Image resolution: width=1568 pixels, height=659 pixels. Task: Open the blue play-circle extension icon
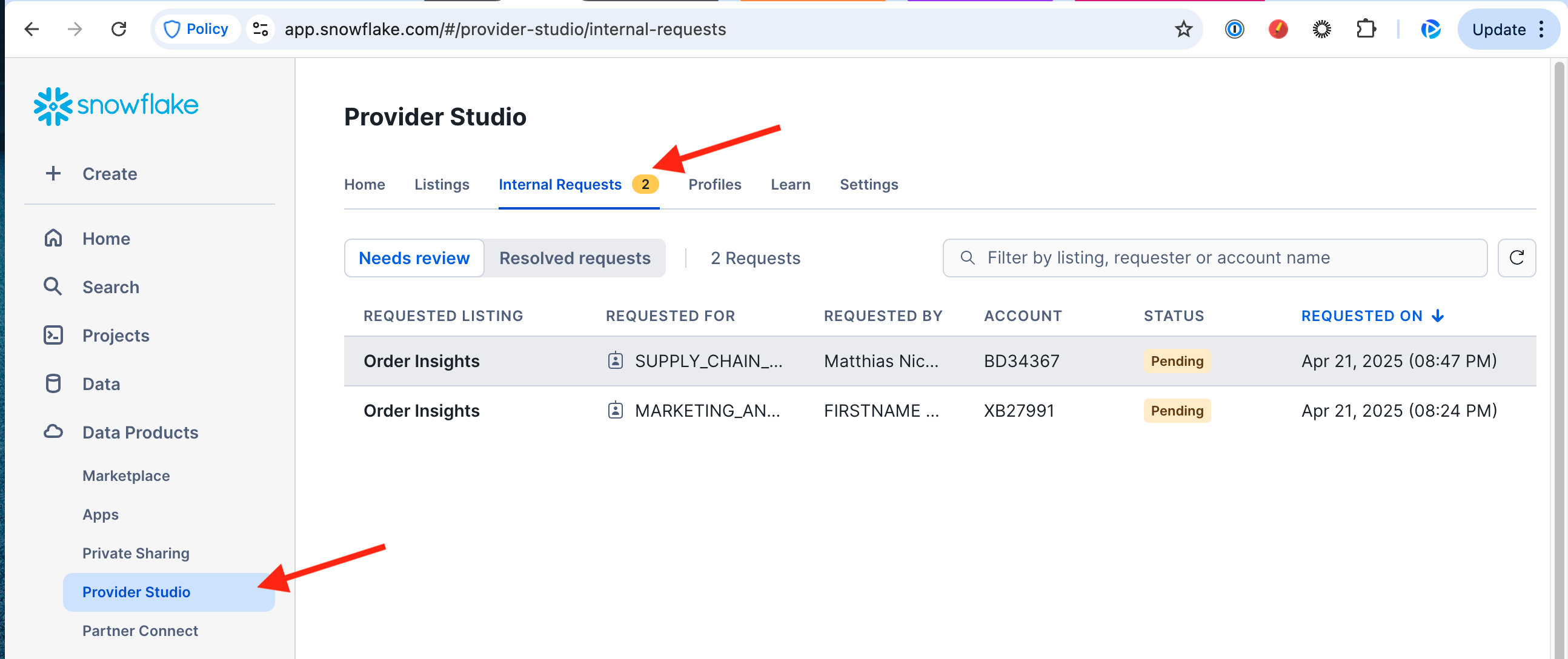[1430, 29]
